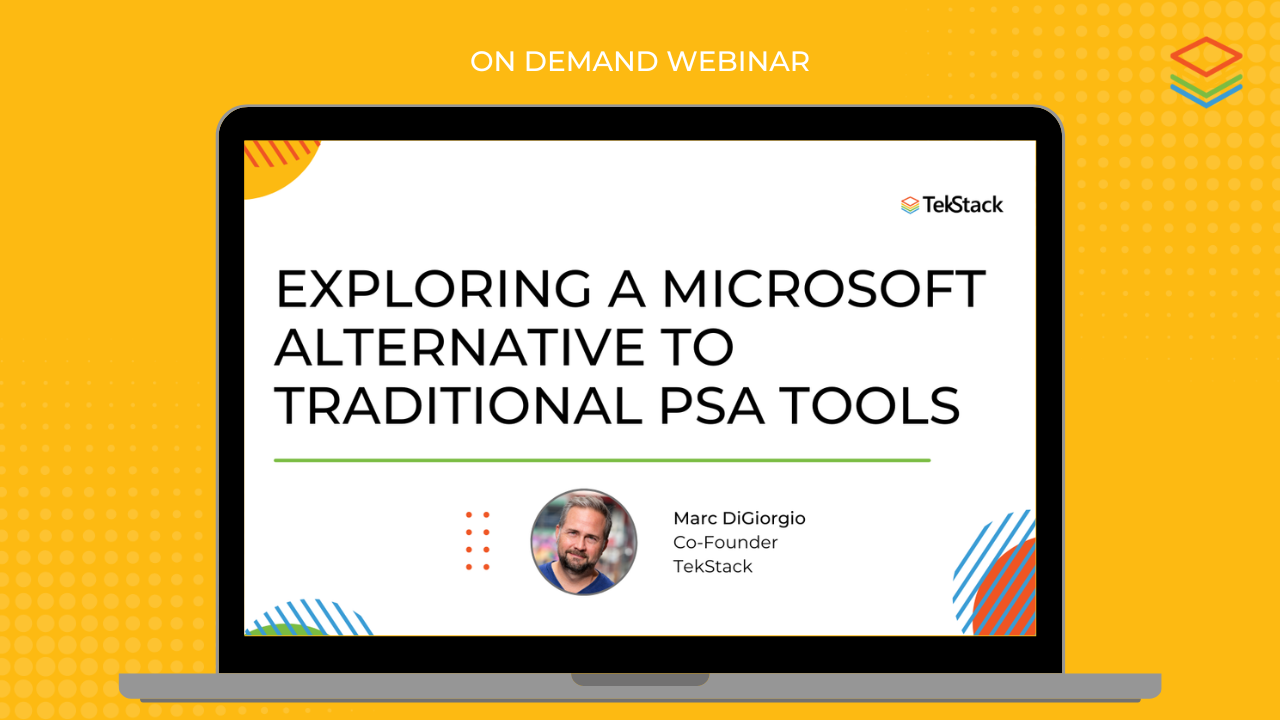This screenshot has height=720, width=1280.
Task: Click the TekStack logo inside the slide
Action: (951, 205)
